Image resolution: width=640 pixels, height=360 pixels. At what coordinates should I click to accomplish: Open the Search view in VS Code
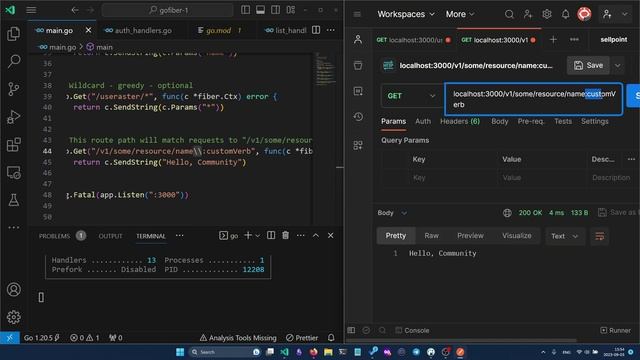[13, 61]
